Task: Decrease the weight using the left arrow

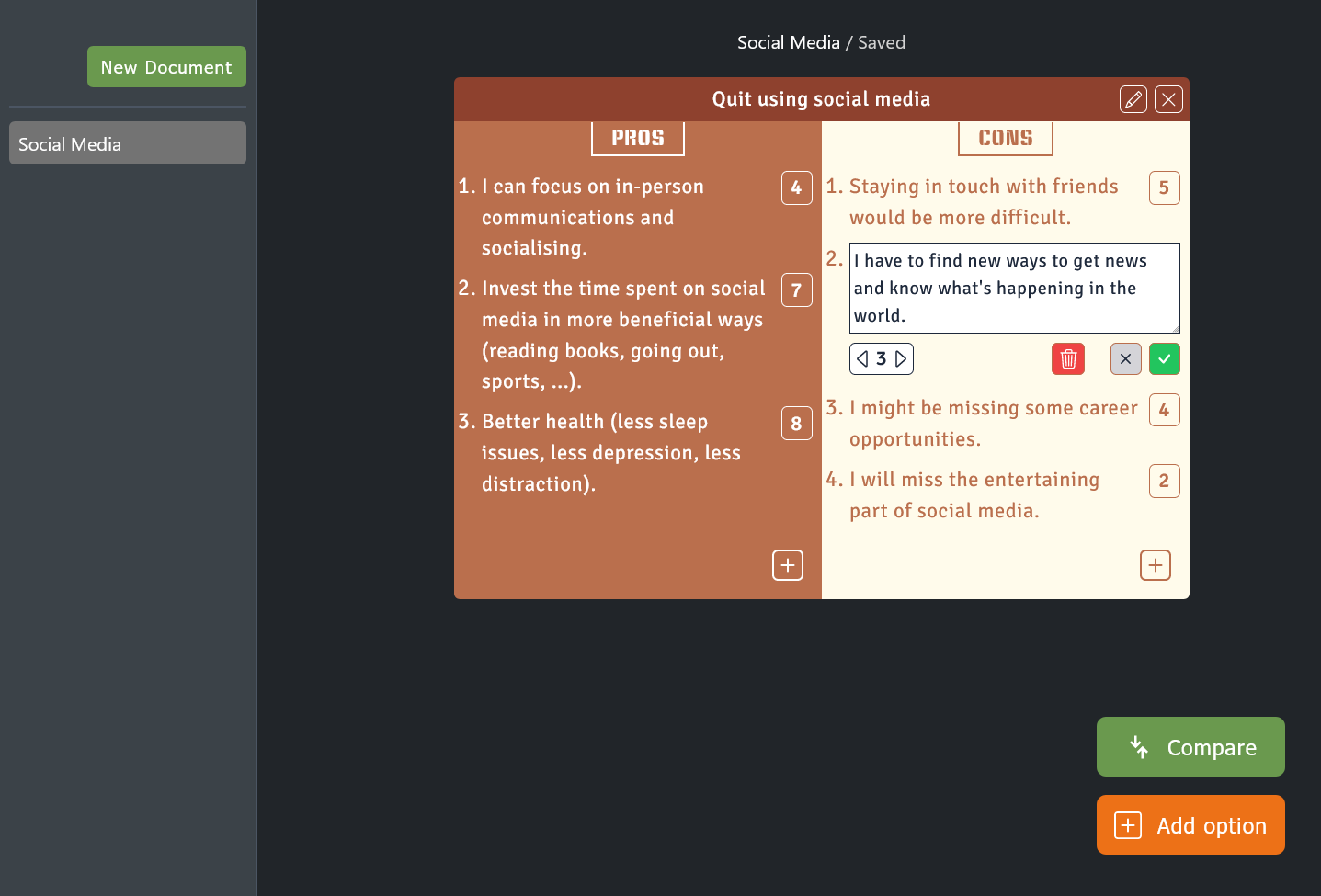Action: [862, 358]
